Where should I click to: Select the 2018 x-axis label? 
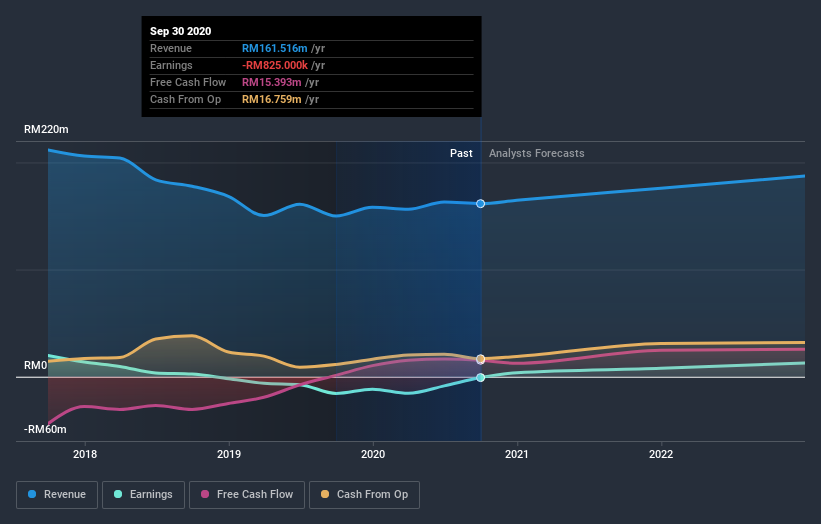[85, 454]
